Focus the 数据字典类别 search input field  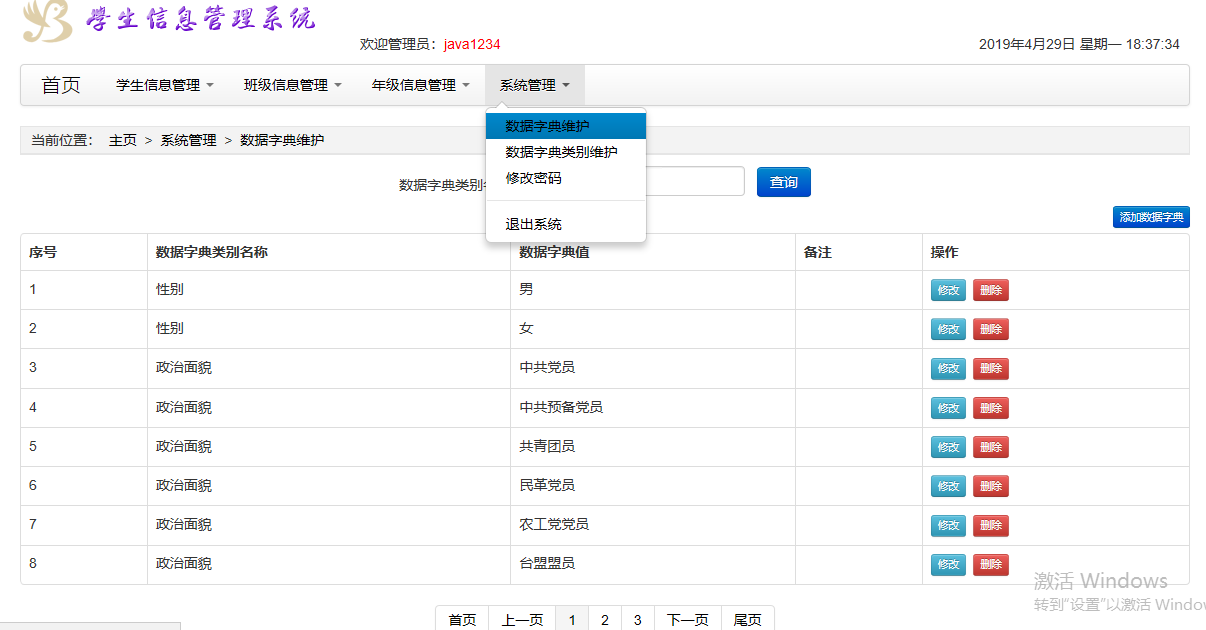[695, 181]
